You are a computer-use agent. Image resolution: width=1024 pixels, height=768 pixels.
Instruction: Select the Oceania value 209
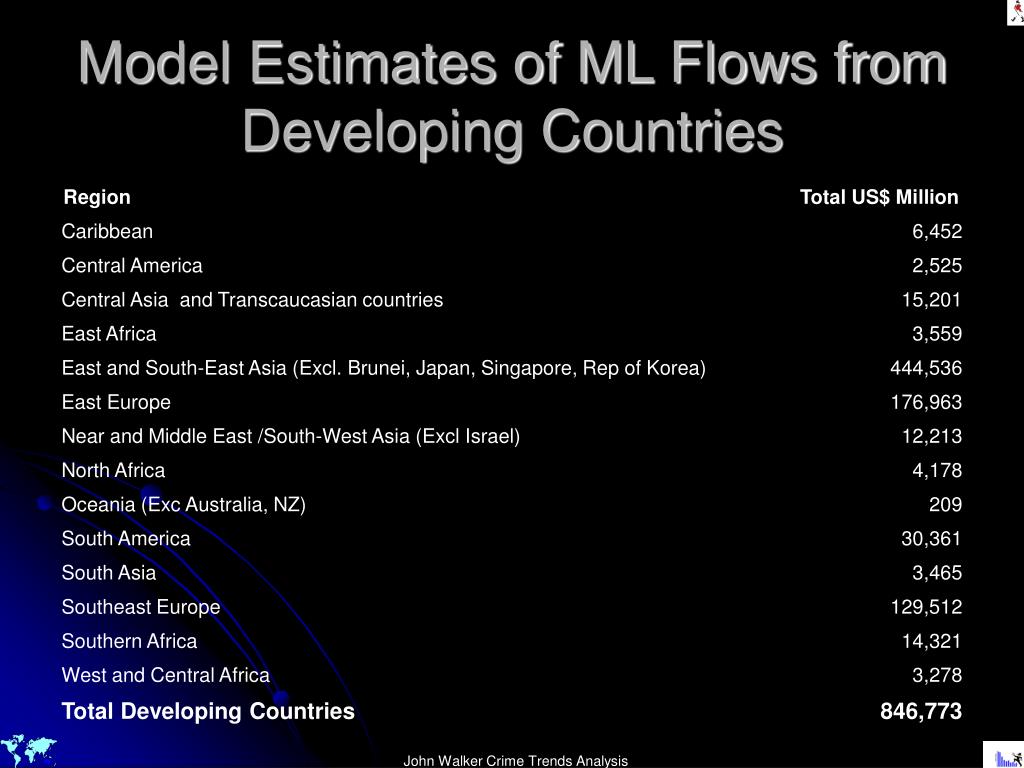946,505
